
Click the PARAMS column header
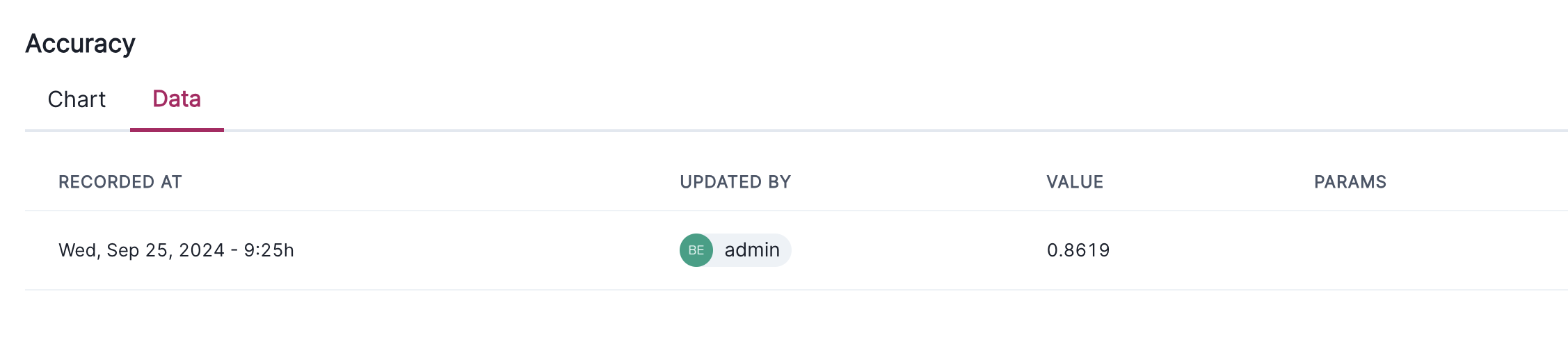point(1350,182)
